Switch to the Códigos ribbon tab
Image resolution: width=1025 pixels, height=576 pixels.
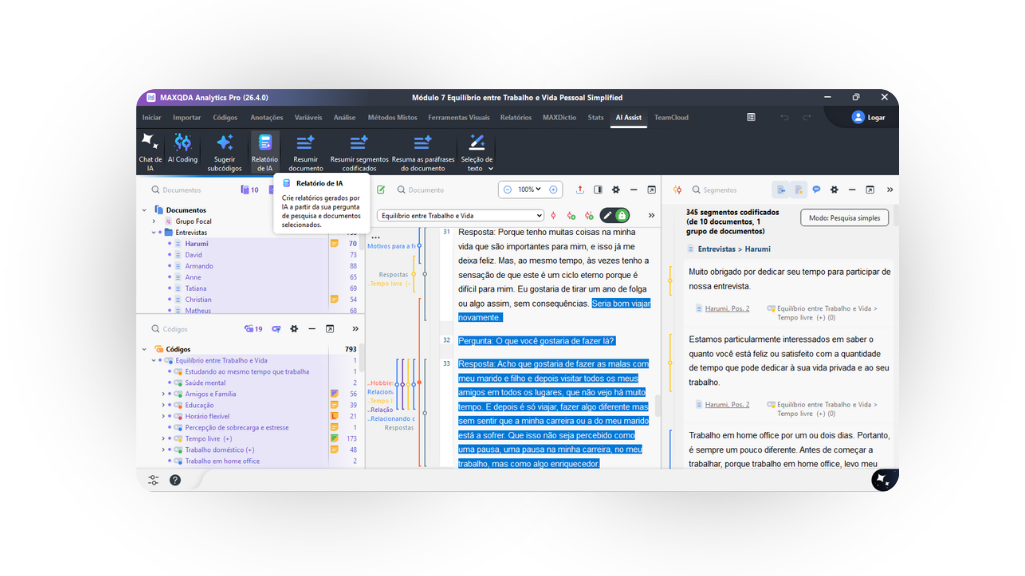[225, 118]
